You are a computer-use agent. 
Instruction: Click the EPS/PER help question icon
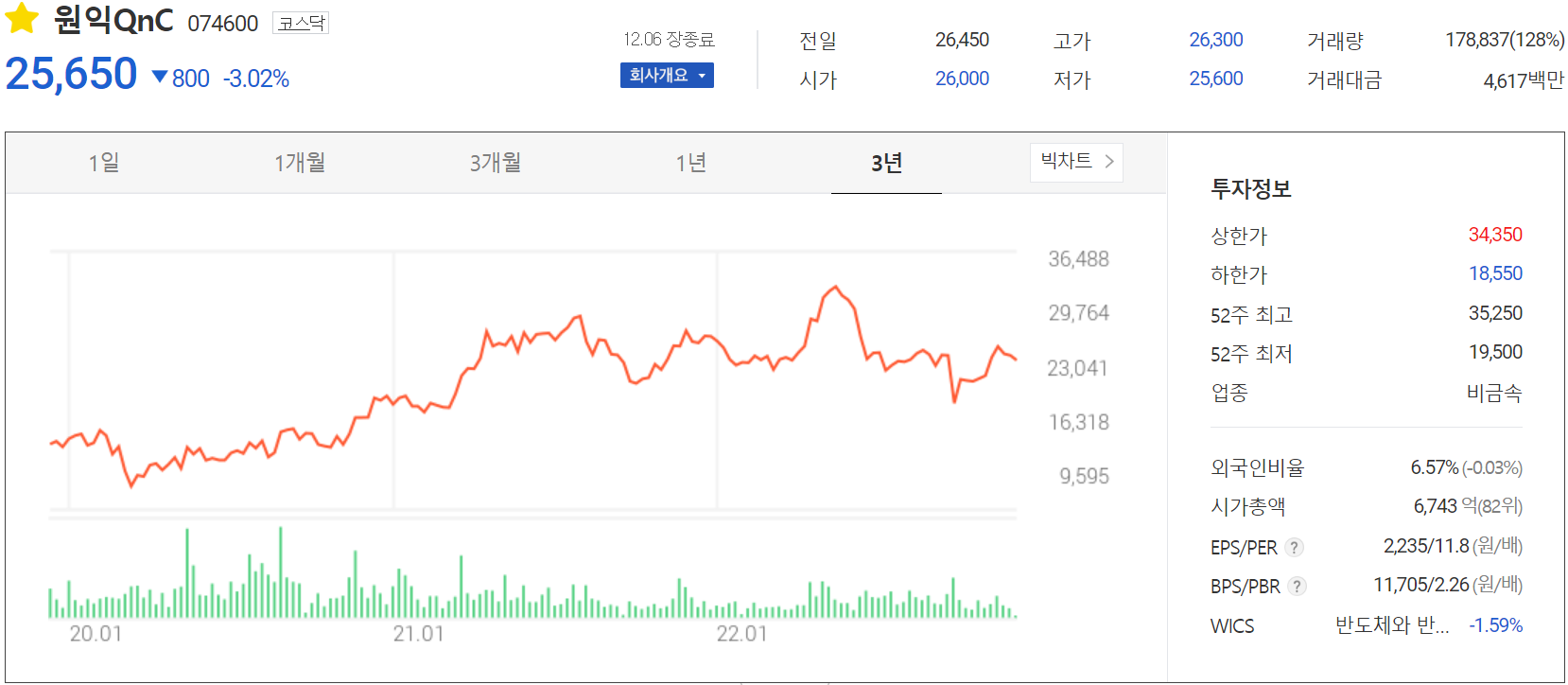click(1295, 547)
